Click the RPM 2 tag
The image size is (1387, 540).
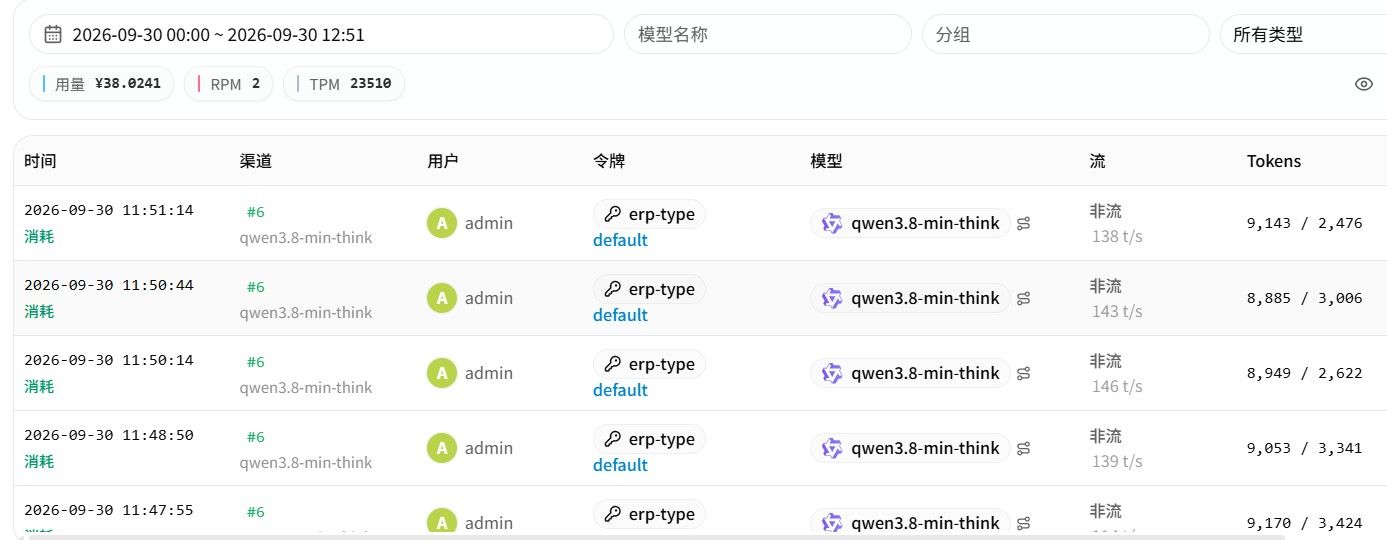pos(229,84)
